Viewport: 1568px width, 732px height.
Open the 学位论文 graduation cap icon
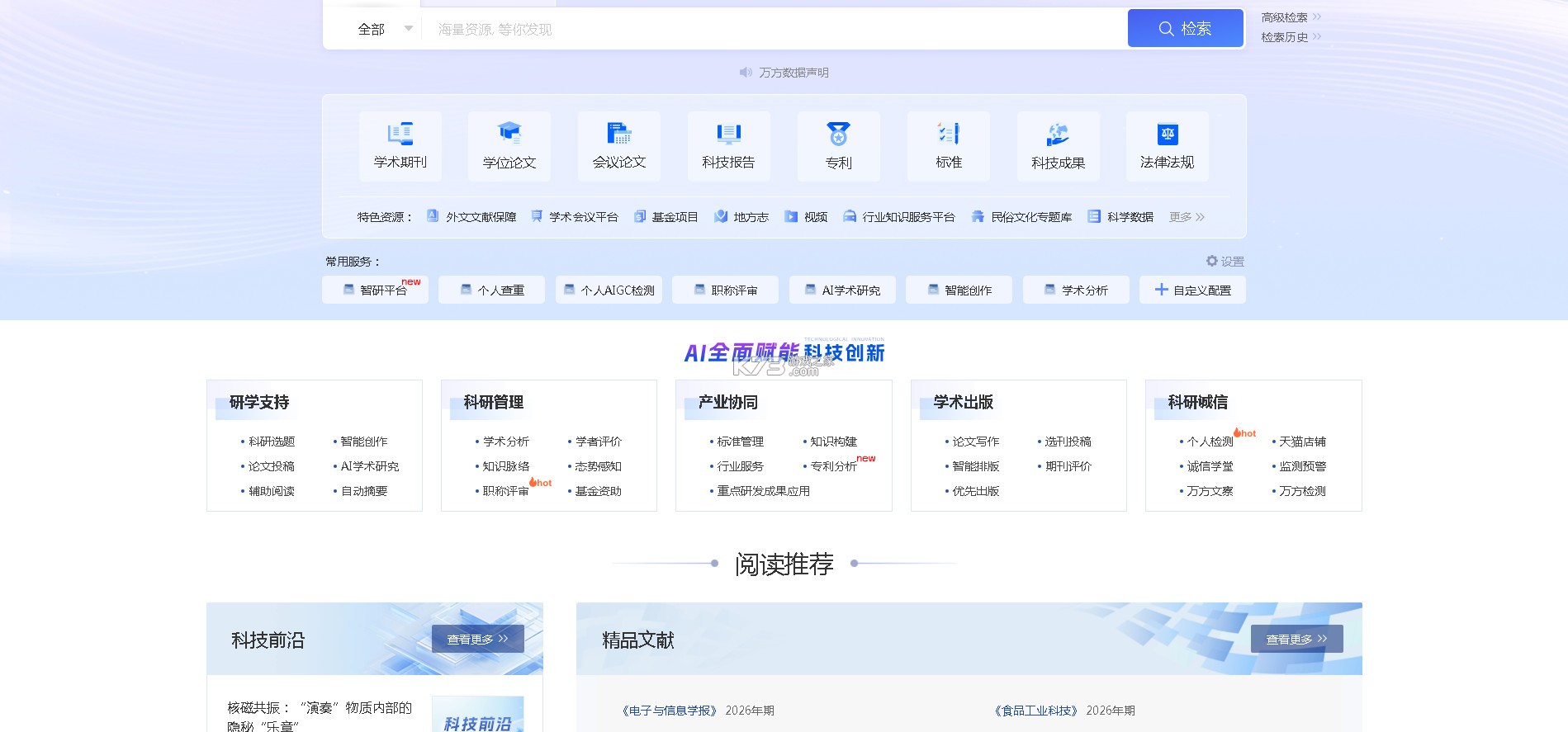(509, 133)
